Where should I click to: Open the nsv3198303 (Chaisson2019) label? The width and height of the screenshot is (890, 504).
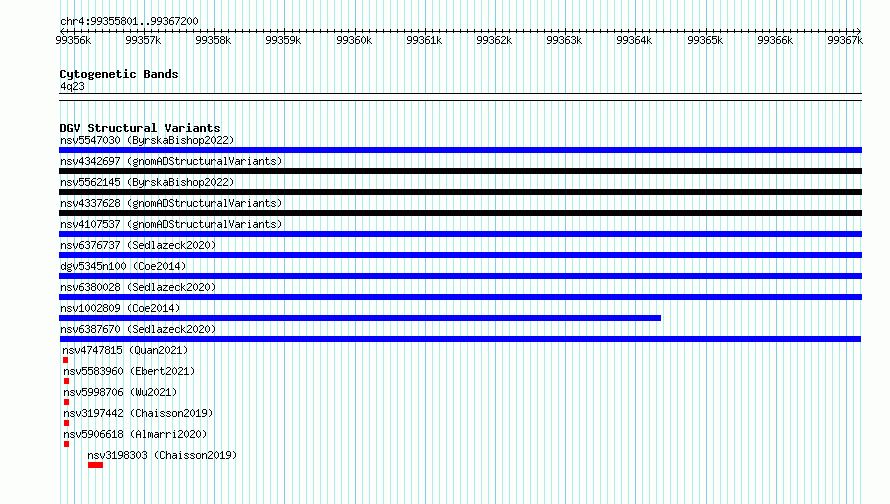(x=162, y=455)
